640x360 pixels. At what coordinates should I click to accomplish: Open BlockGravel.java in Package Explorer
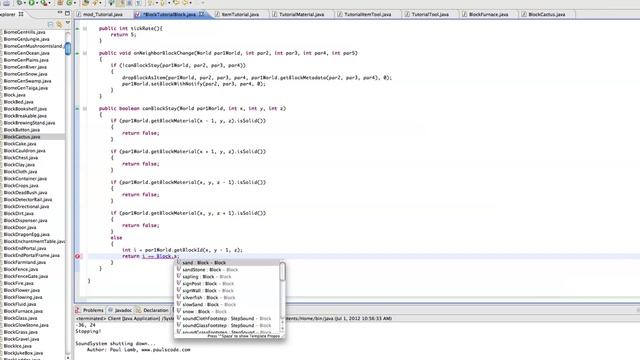click(x=22, y=339)
